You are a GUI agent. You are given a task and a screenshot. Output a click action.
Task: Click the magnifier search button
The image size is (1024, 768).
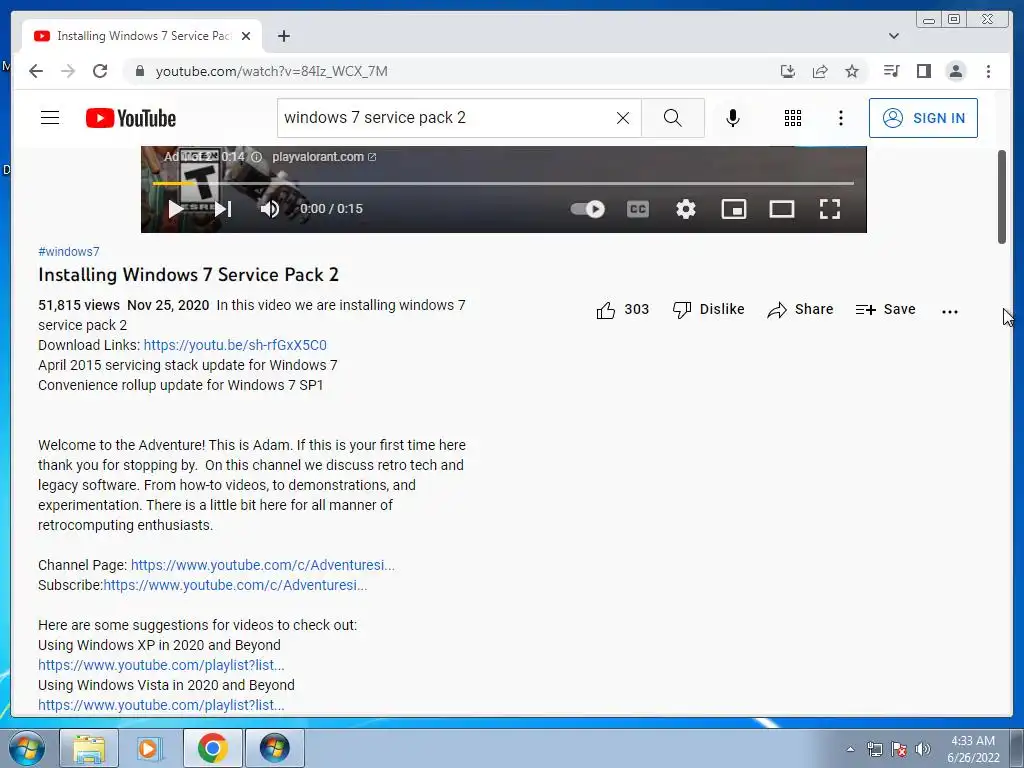673,118
